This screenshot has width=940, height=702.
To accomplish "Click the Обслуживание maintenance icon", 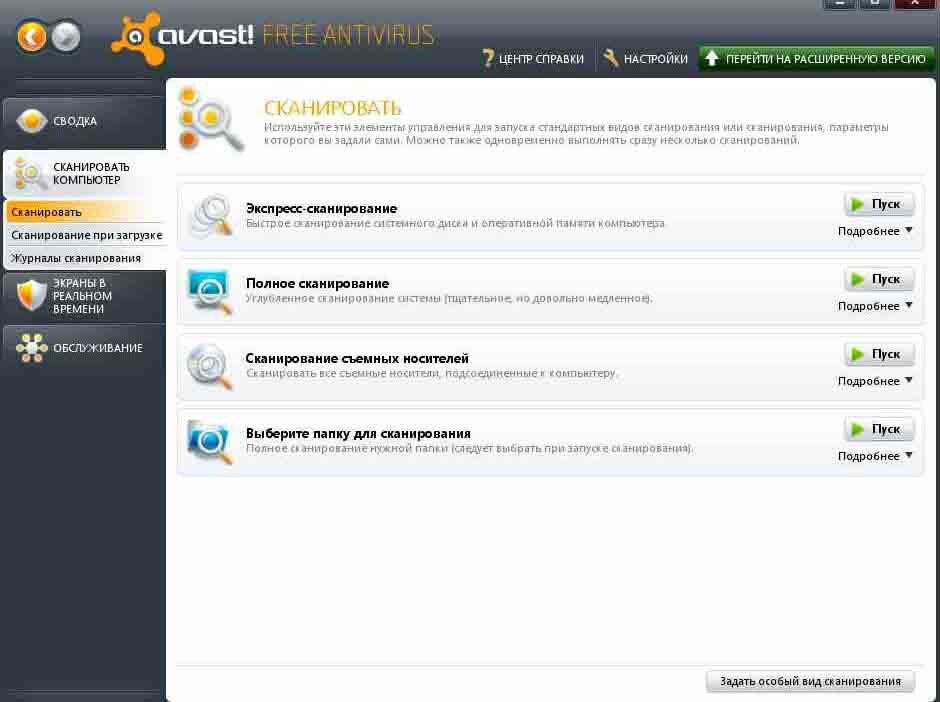I will coord(31,348).
